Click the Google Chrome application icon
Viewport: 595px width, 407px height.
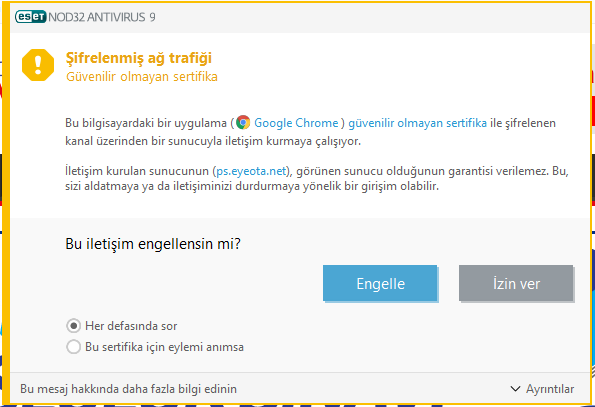coord(243,123)
